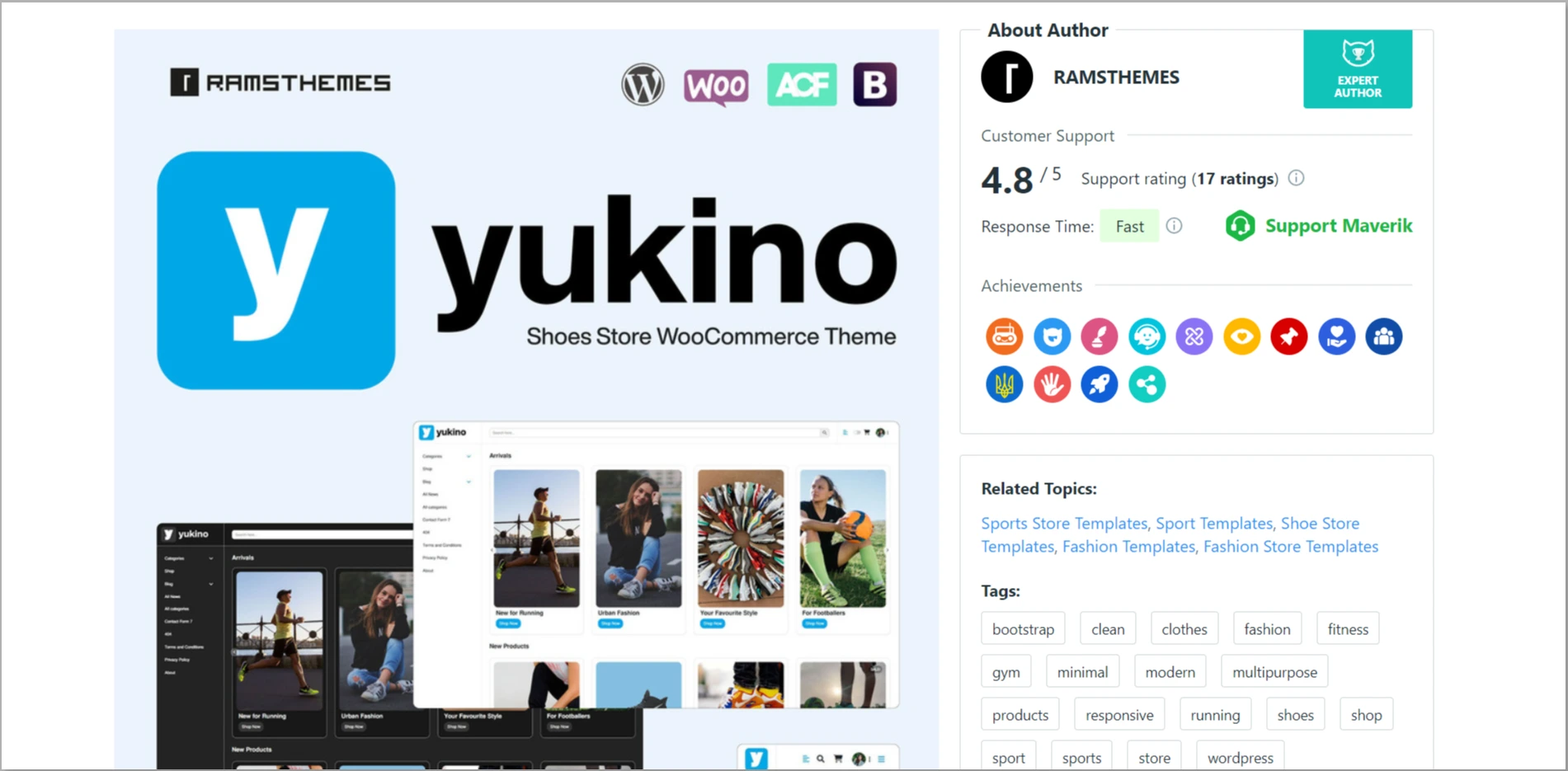1568x771 pixels.
Task: Click the info icon beside Response Time
Action: (1174, 226)
